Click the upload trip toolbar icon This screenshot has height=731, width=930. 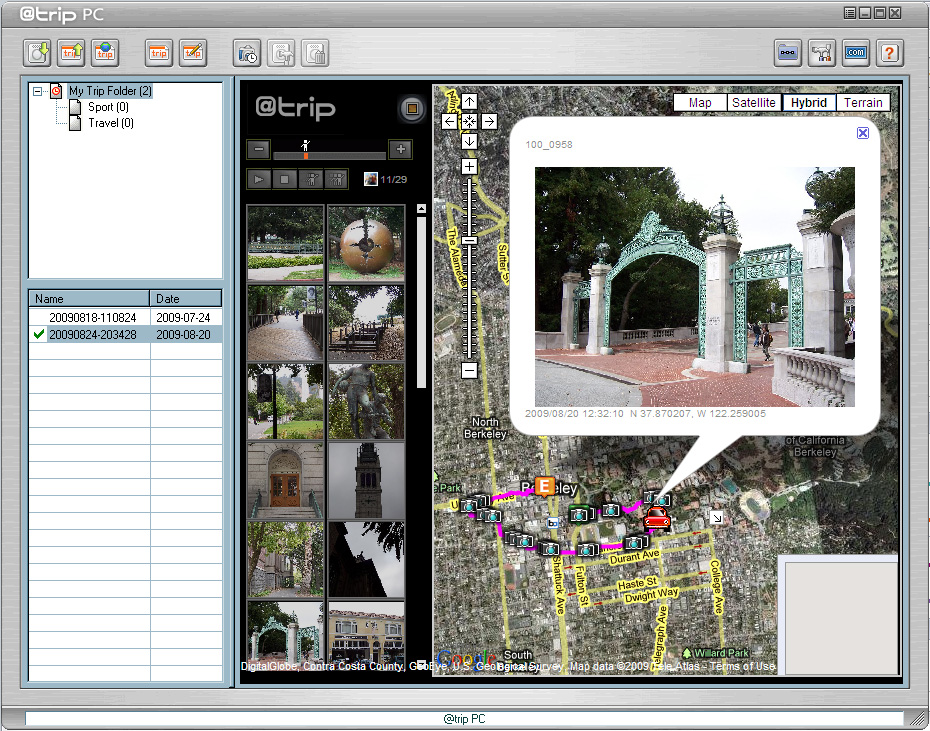[71, 53]
